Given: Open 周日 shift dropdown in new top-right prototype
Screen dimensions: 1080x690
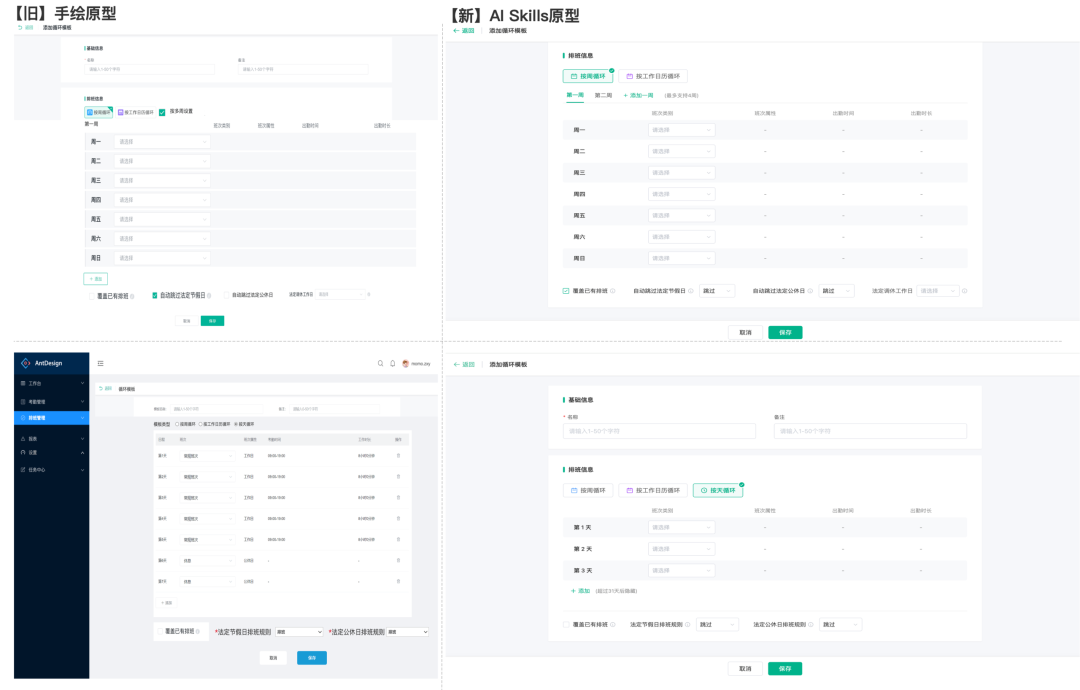Looking at the screenshot, I should tap(681, 258).
